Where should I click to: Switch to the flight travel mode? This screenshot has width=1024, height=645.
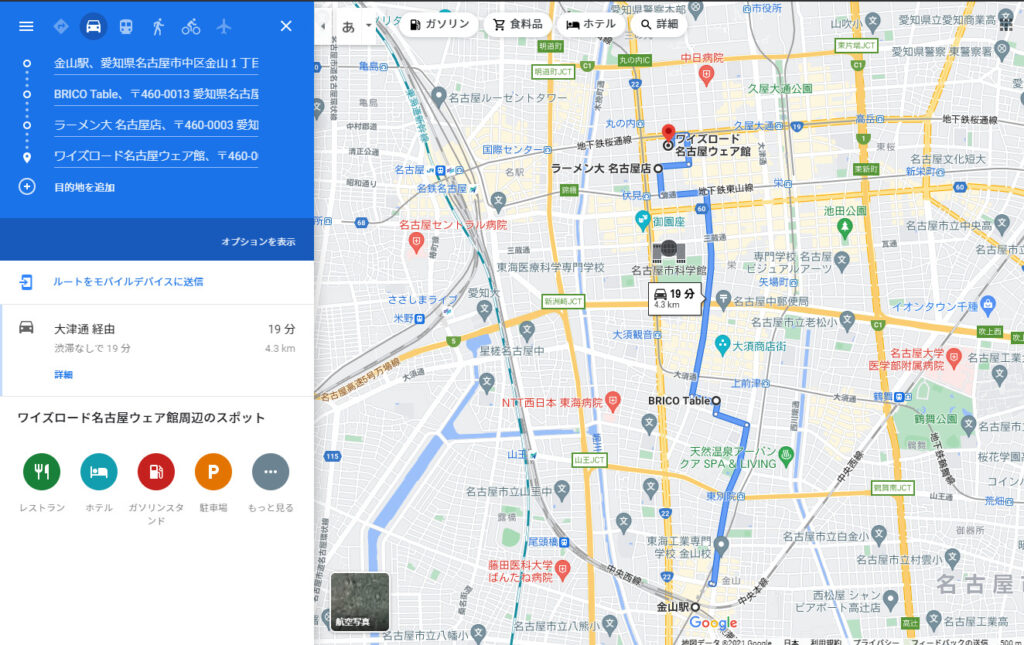click(x=223, y=26)
